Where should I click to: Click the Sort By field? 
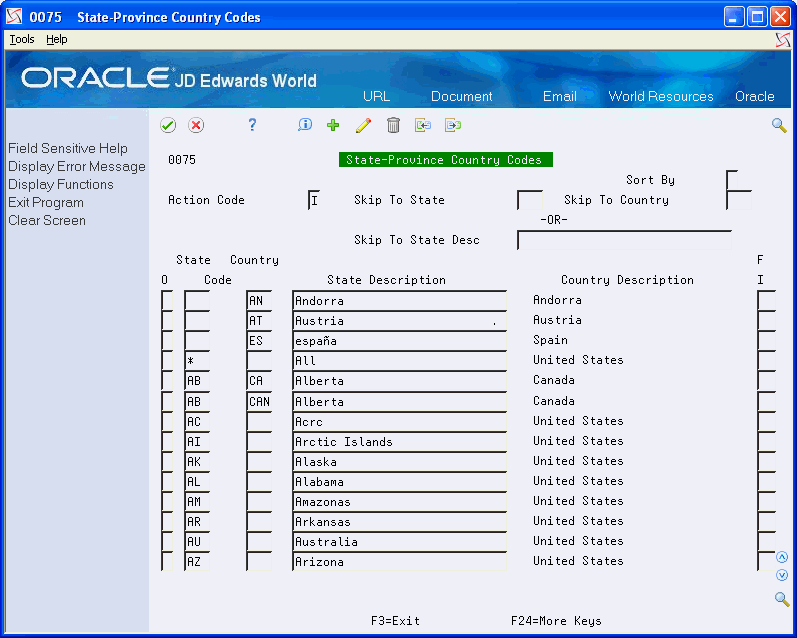[732, 180]
